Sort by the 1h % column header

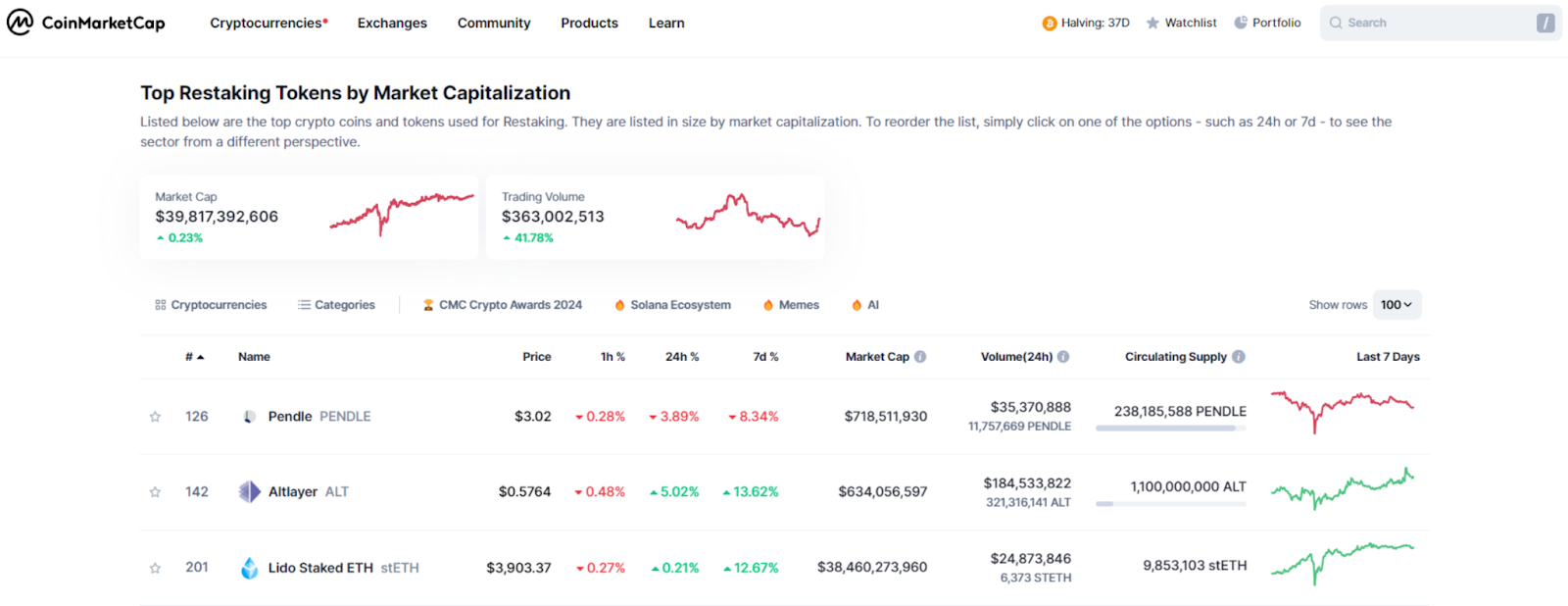click(x=612, y=357)
